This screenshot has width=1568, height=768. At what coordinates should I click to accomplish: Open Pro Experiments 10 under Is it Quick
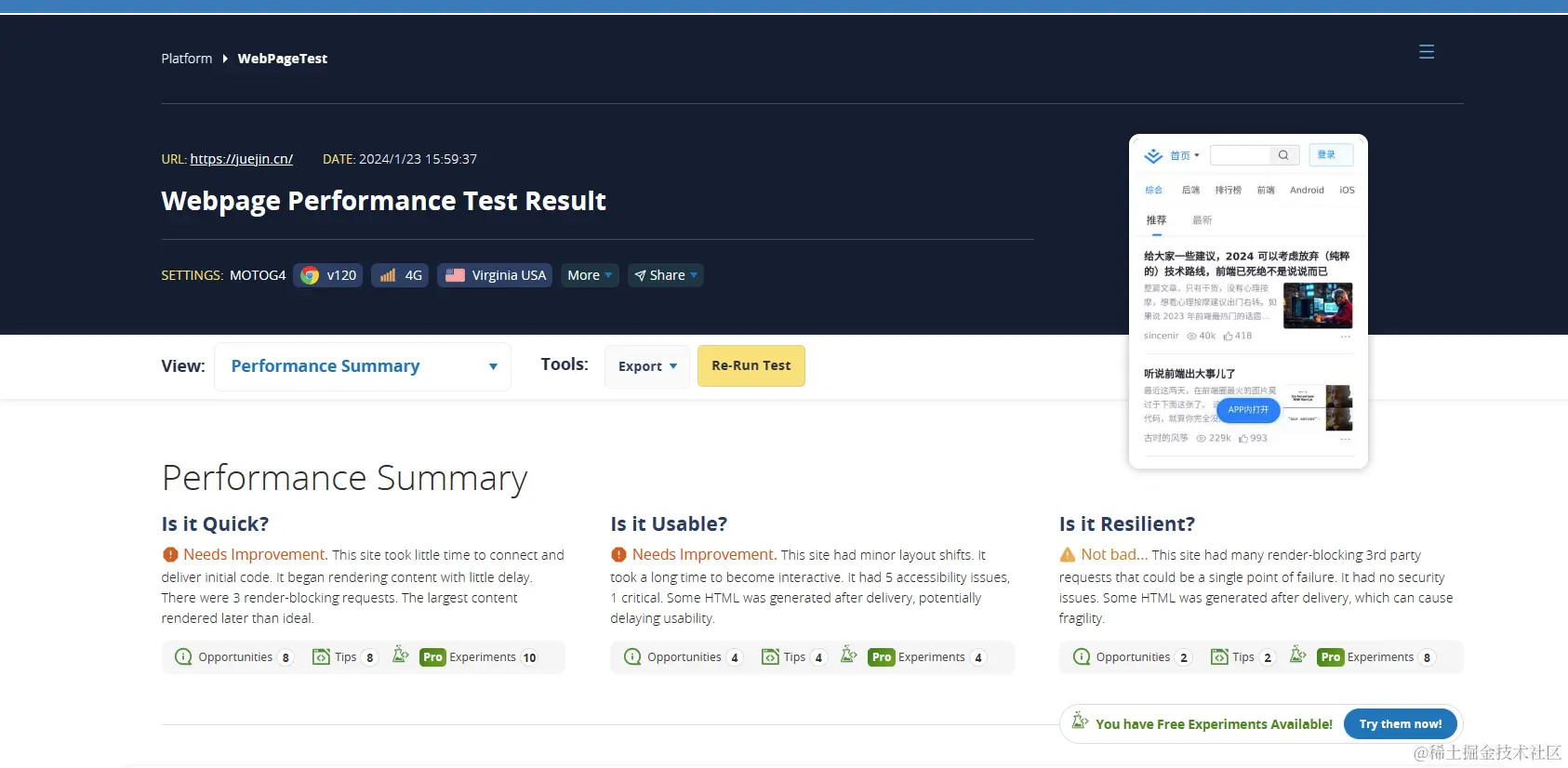tap(479, 657)
